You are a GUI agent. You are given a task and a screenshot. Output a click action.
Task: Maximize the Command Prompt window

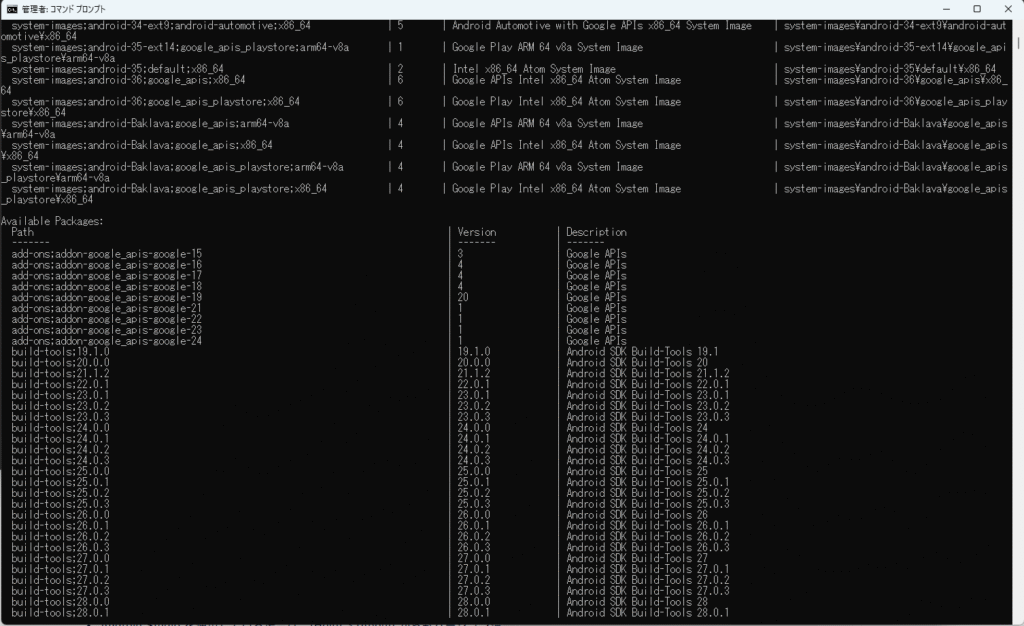coord(977,9)
